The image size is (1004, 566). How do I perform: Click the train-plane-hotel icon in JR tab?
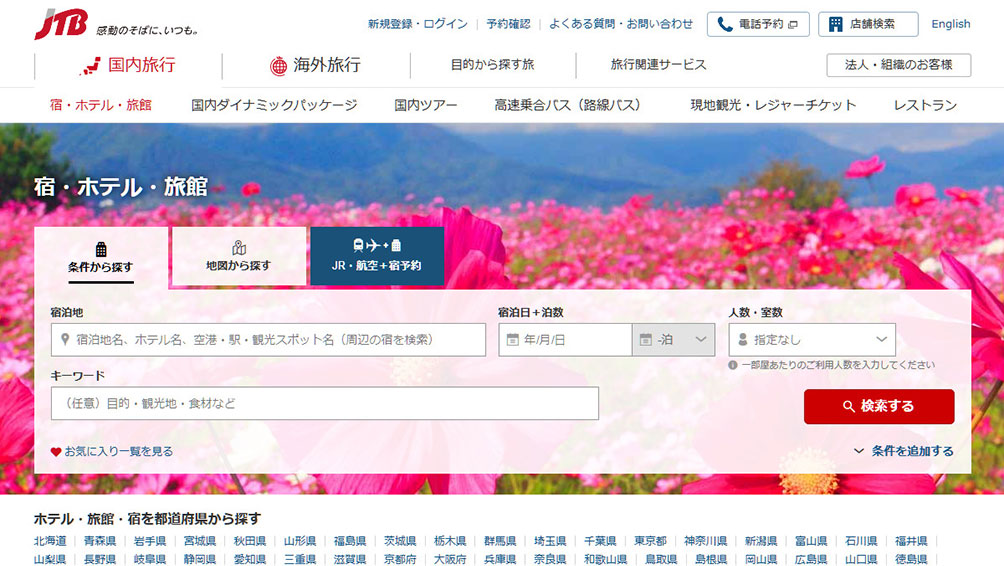click(377, 245)
